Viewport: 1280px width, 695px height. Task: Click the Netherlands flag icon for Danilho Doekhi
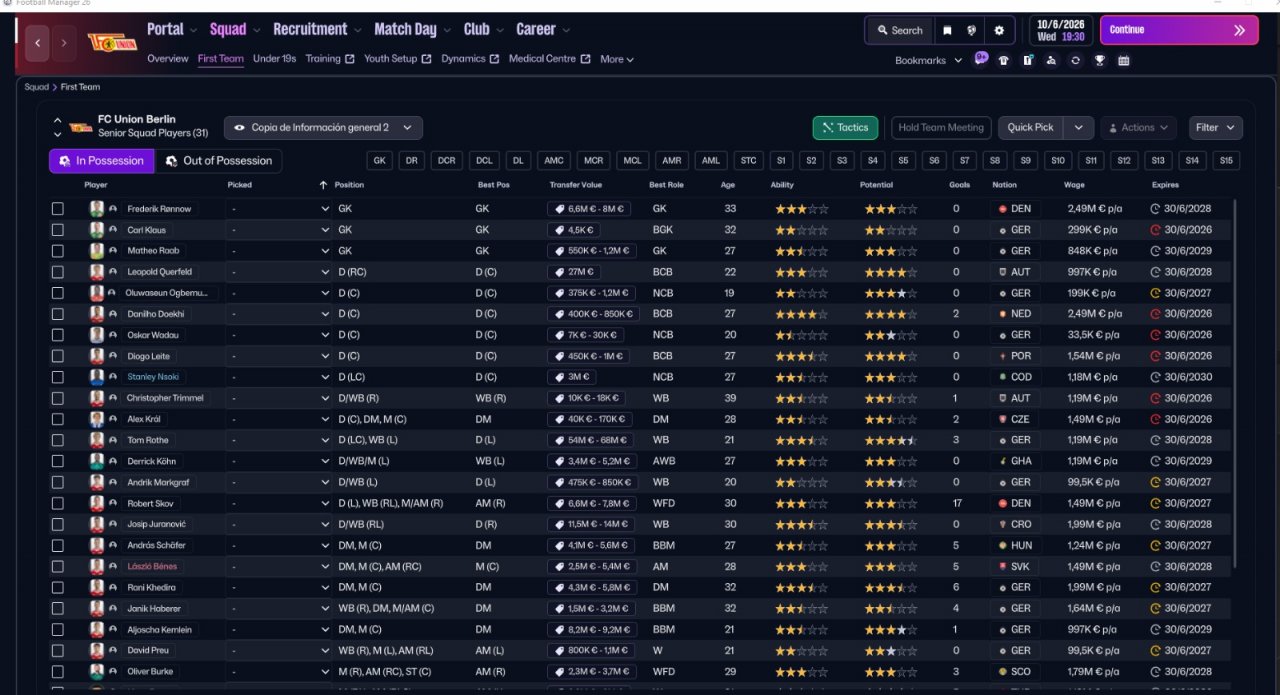pos(1003,314)
